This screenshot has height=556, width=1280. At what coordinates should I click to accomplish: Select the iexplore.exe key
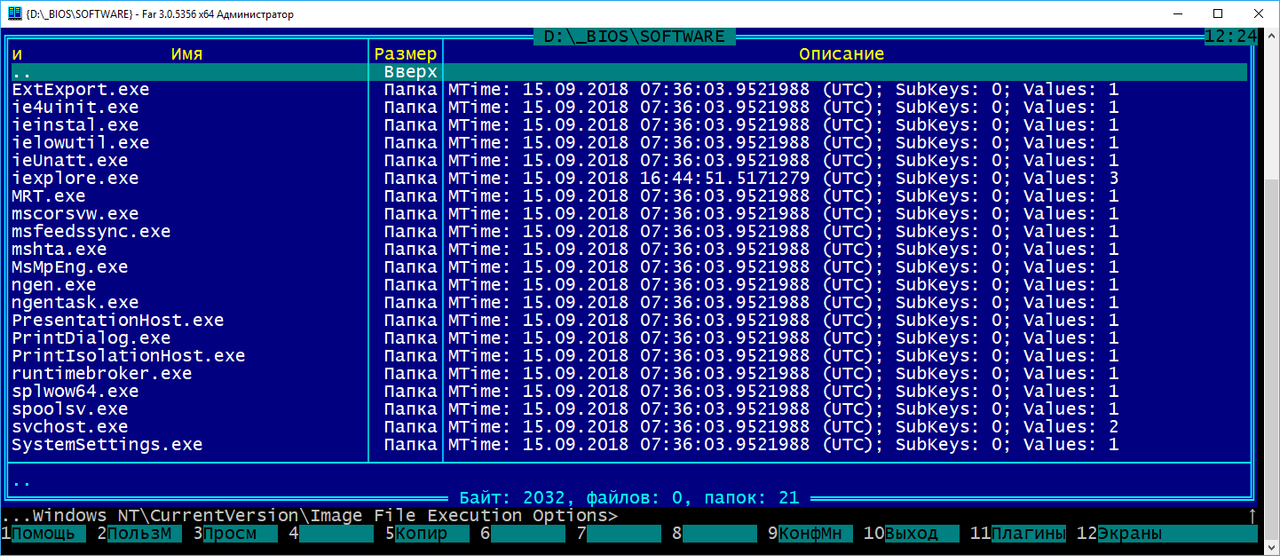[630, 179]
